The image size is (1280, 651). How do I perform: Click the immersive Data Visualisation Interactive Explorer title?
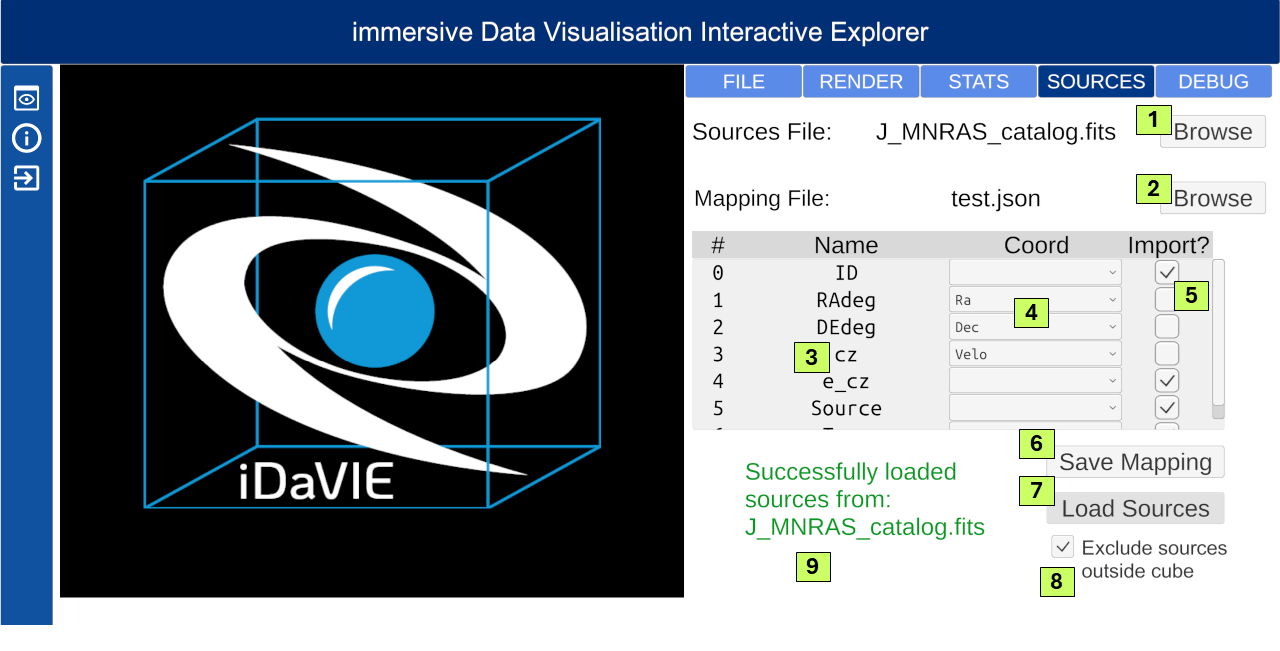pyautogui.click(x=640, y=32)
